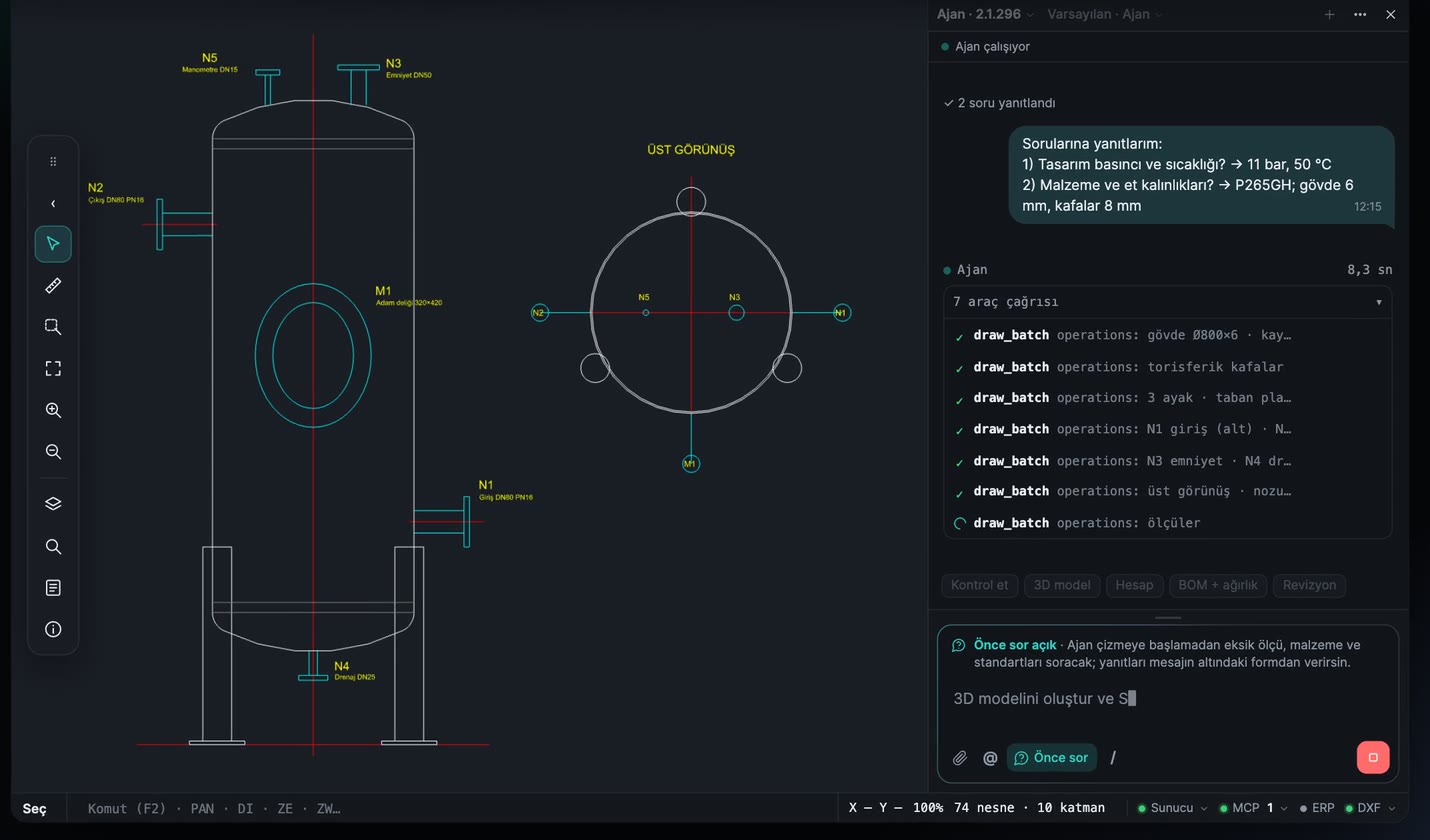1430x840 pixels.
Task: Focus the agent message input field
Action: pyautogui.click(x=1168, y=699)
